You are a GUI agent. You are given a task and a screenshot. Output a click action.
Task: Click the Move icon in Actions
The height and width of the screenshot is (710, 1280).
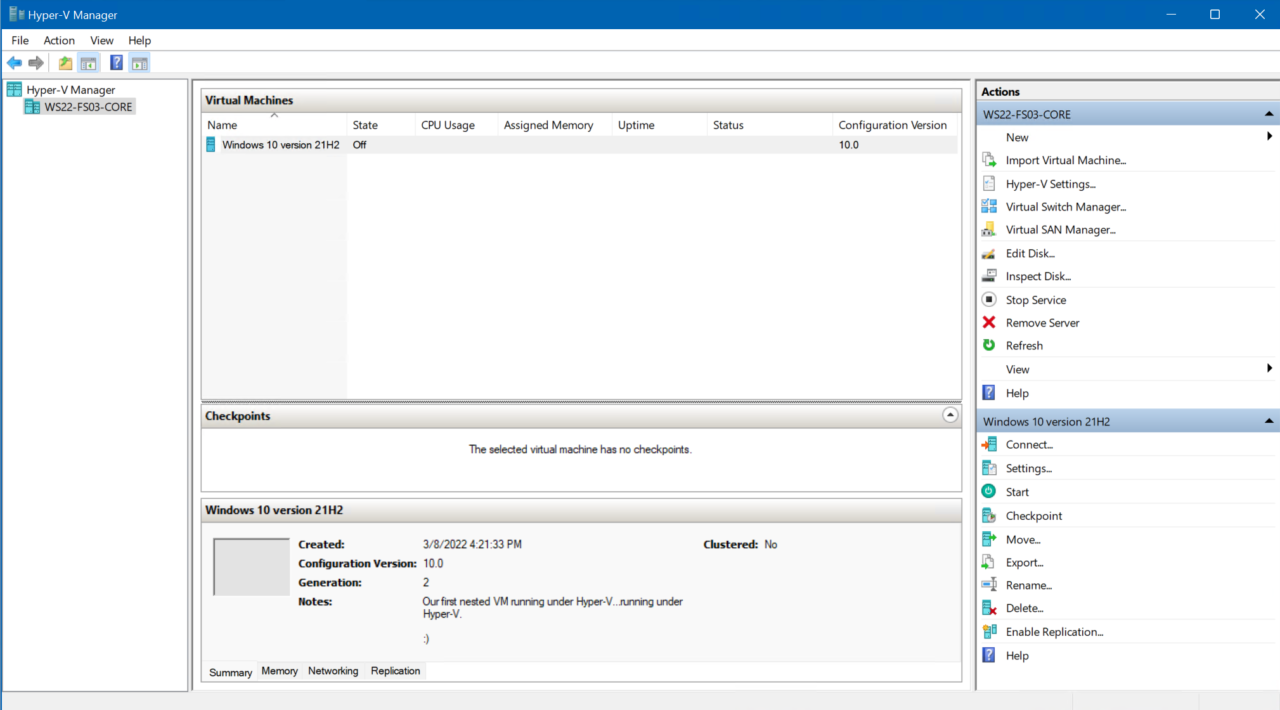[x=989, y=540]
